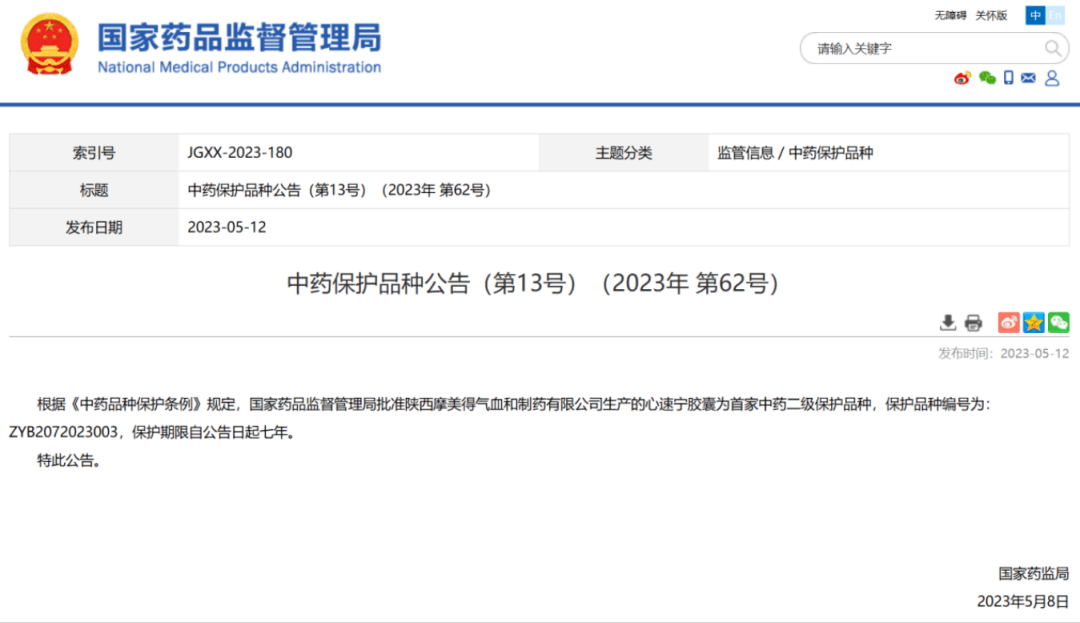This screenshot has width=1080, height=623.
Task: Click the search magnifier icon
Action: click(x=1052, y=48)
